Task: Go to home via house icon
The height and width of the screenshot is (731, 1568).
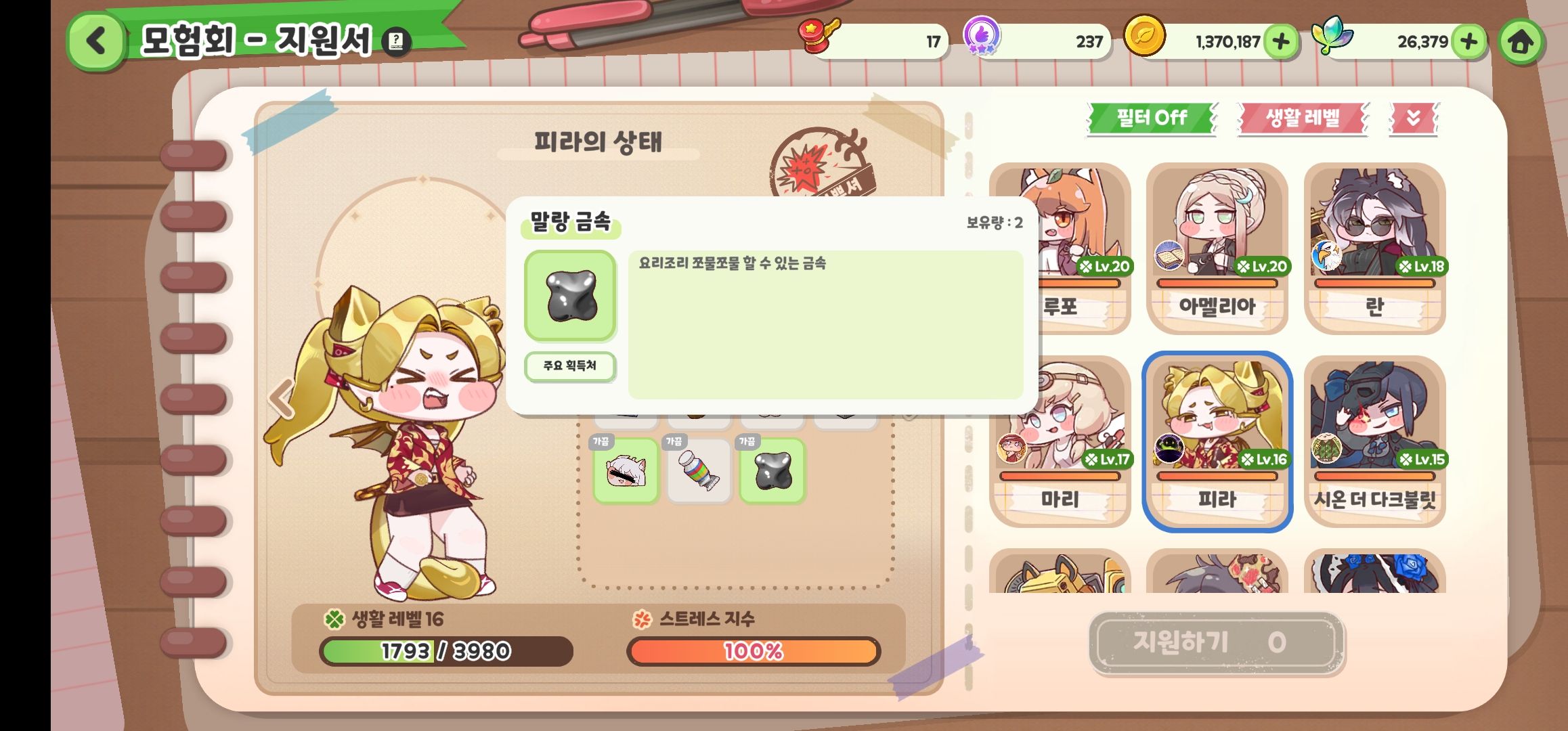Action: tap(1521, 42)
